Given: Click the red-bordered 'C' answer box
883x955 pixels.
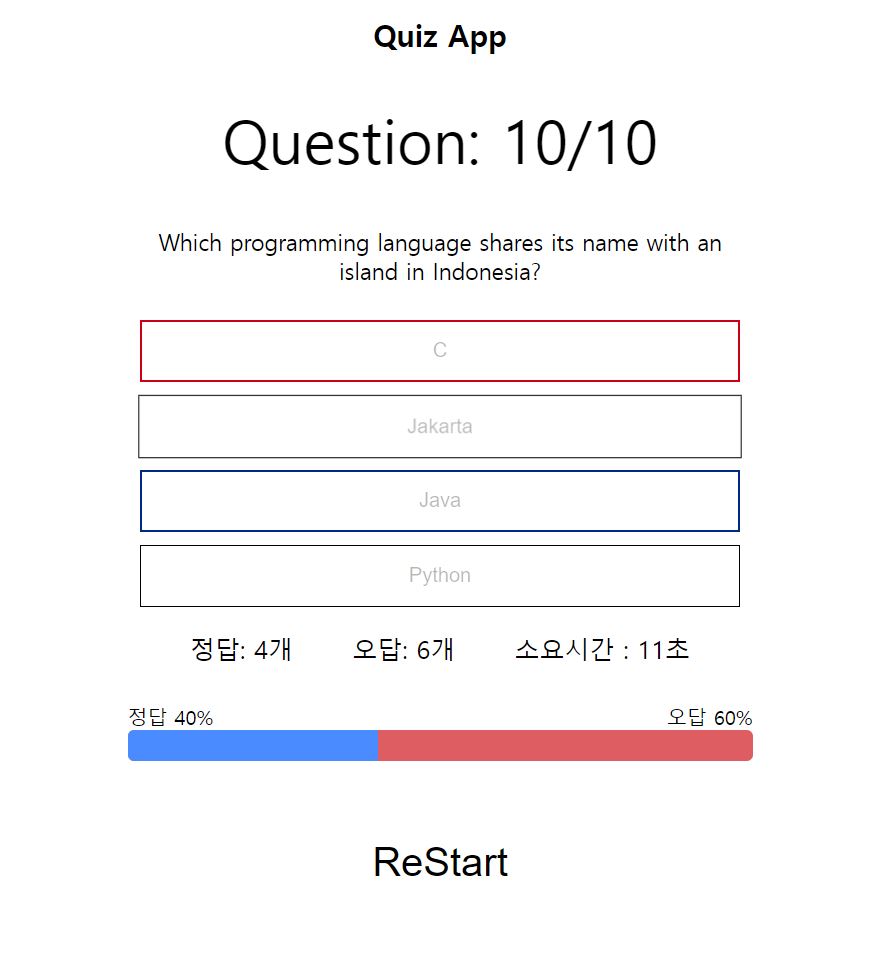Looking at the screenshot, I should click(x=440, y=351).
